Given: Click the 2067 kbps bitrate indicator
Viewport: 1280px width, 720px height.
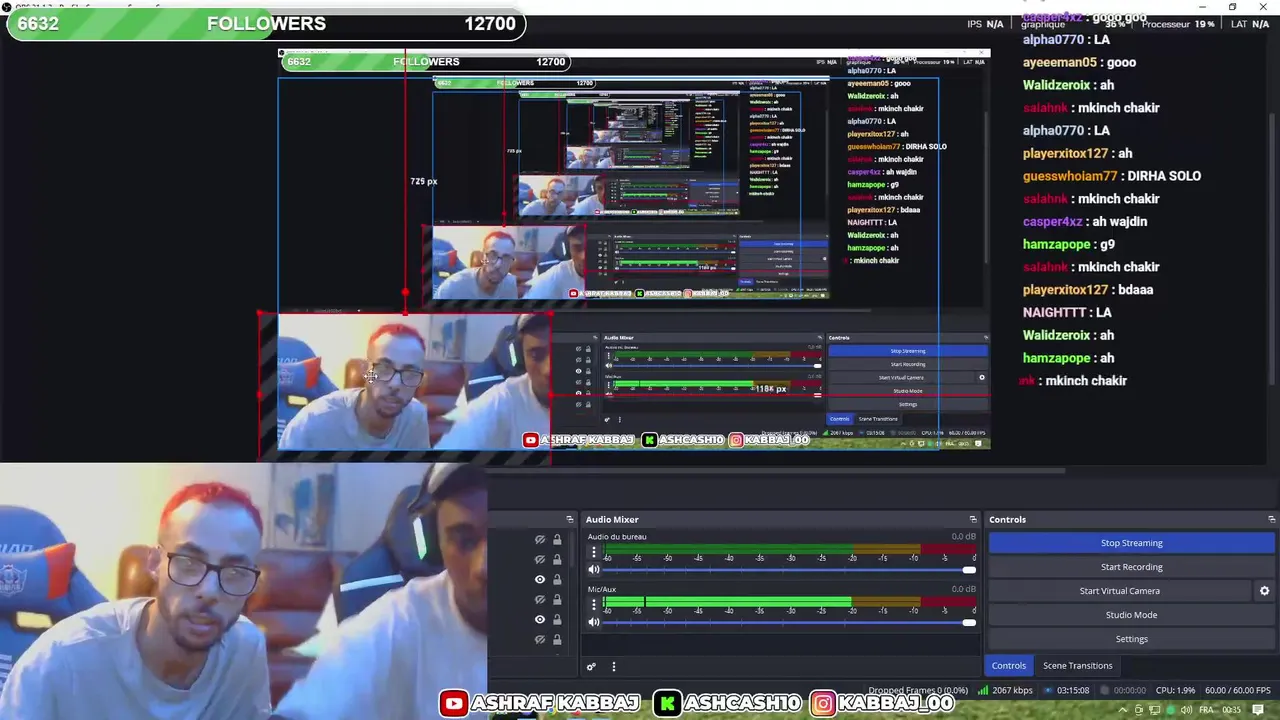Looking at the screenshot, I should [x=1005, y=690].
